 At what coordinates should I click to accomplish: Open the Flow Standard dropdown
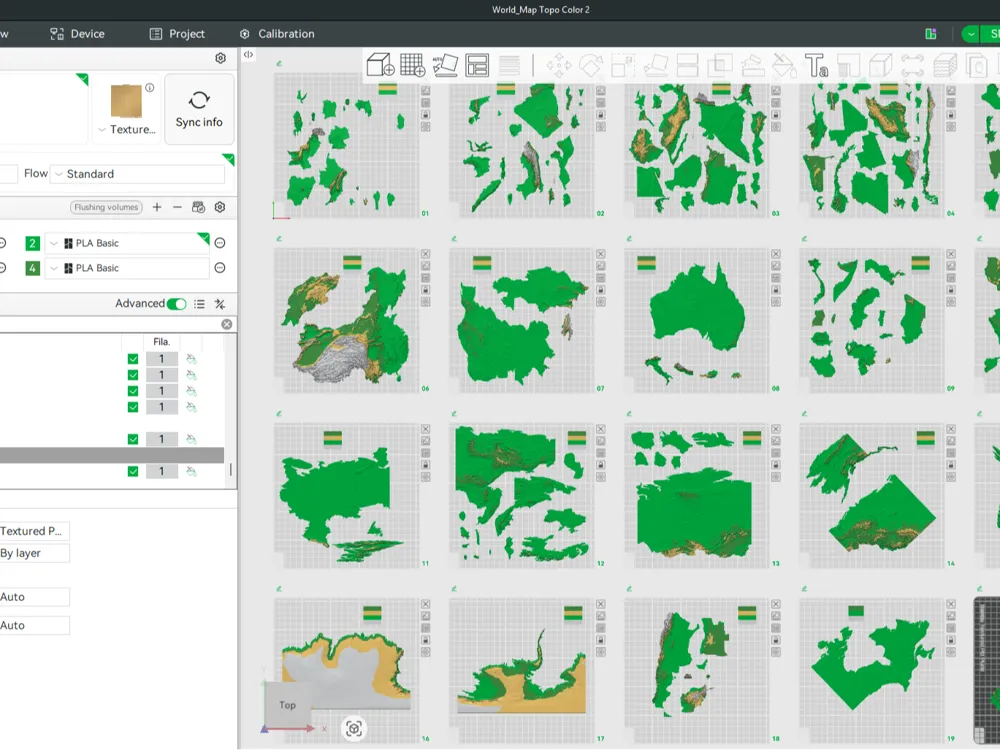(137, 174)
